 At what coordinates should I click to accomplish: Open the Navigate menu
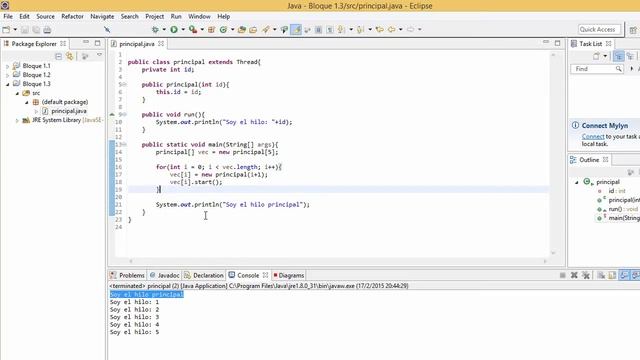click(102, 16)
